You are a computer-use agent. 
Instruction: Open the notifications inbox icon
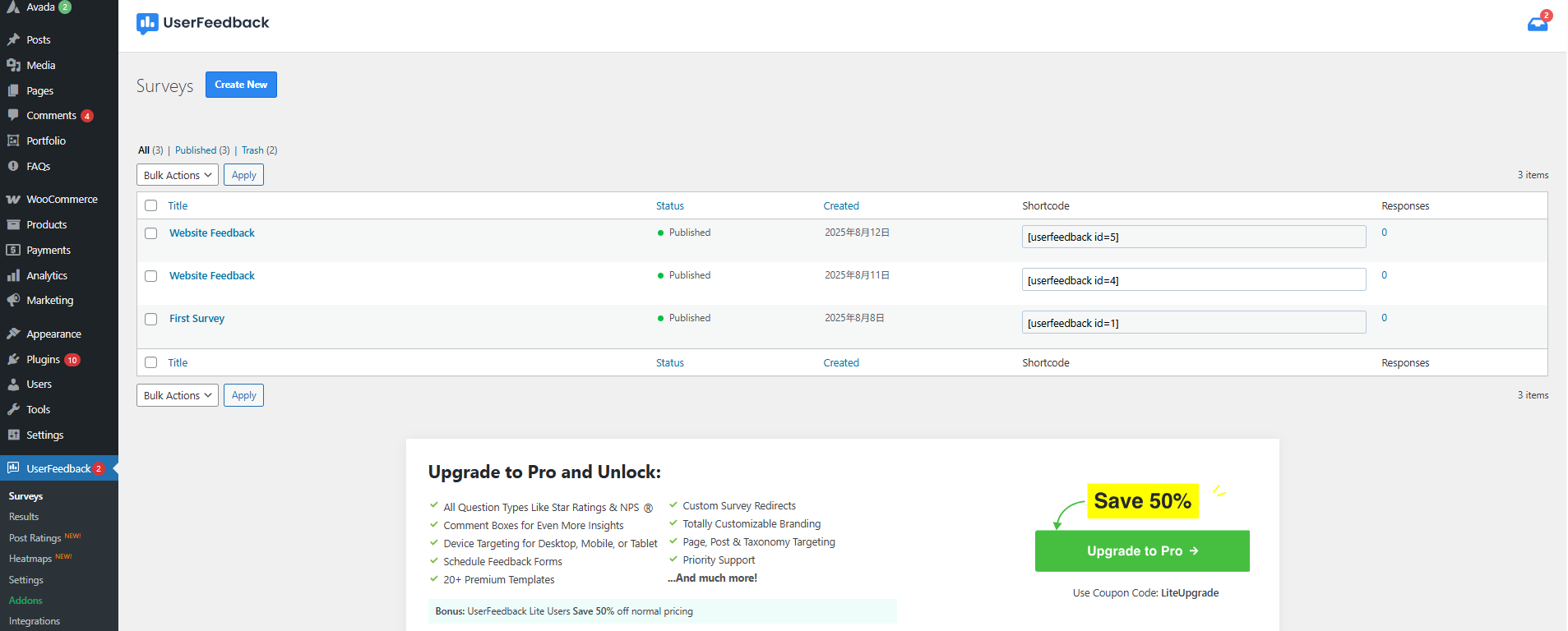[1537, 24]
